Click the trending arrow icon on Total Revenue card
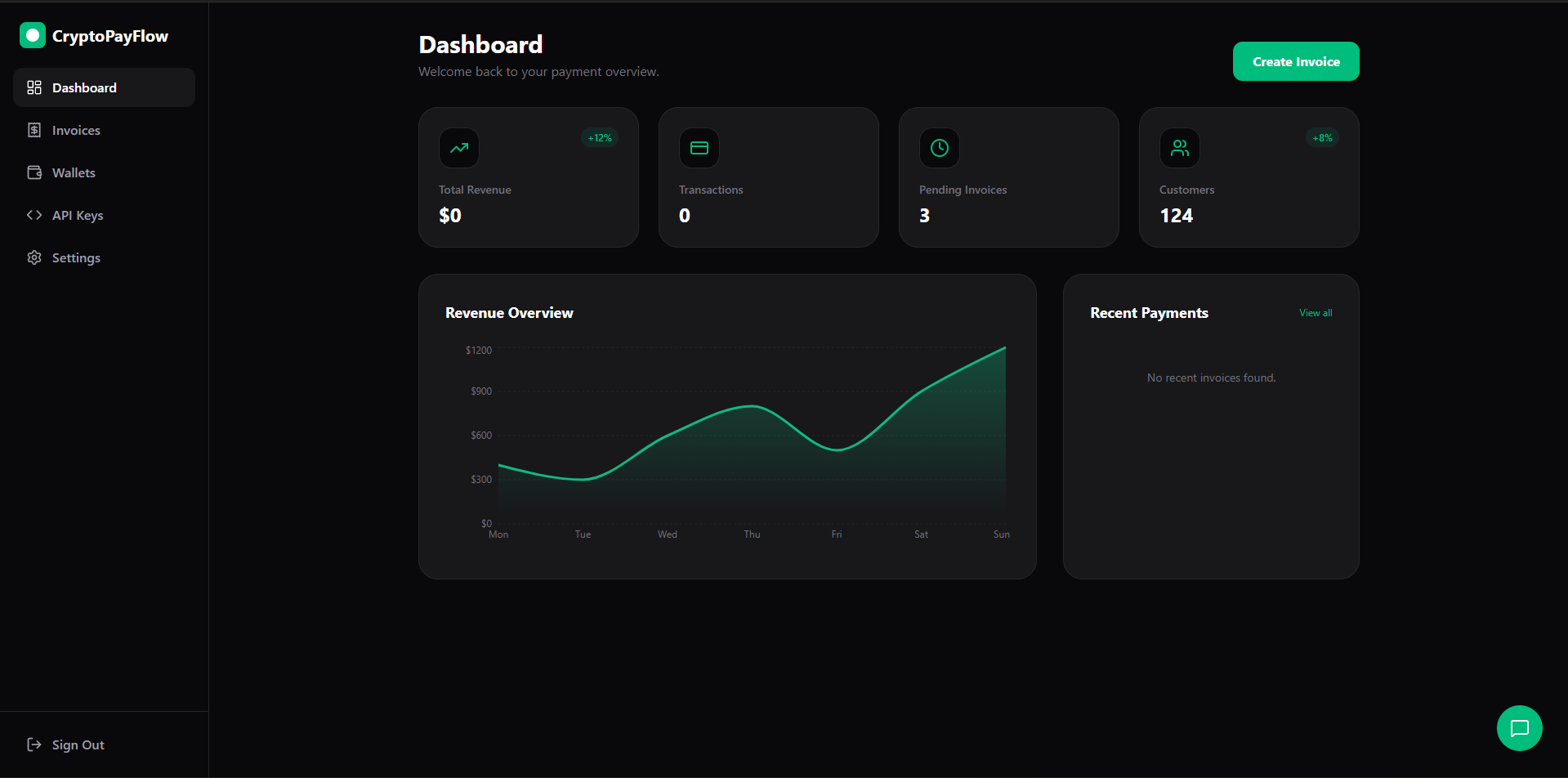1568x778 pixels. pyautogui.click(x=458, y=148)
